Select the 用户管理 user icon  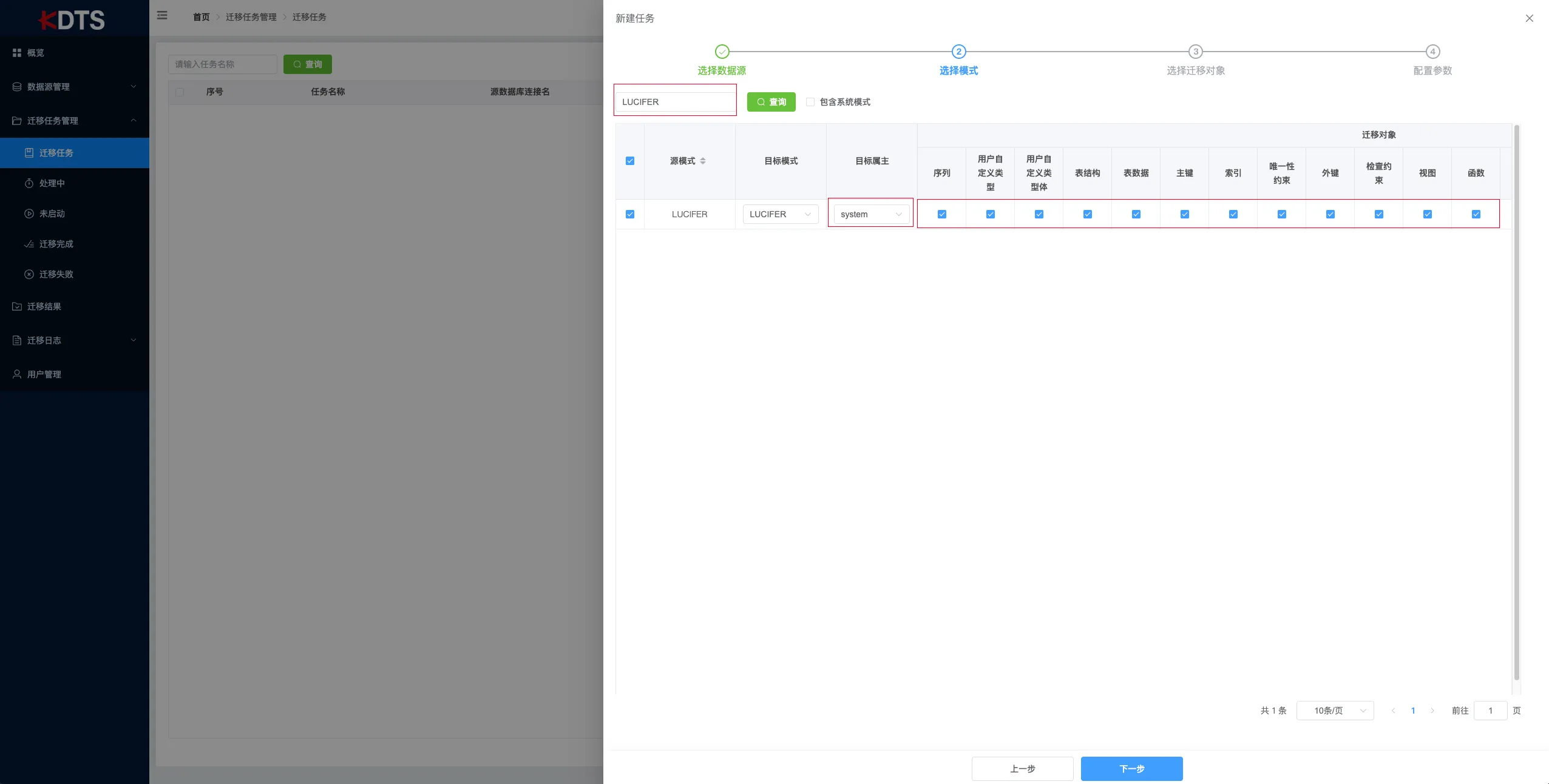coord(17,374)
